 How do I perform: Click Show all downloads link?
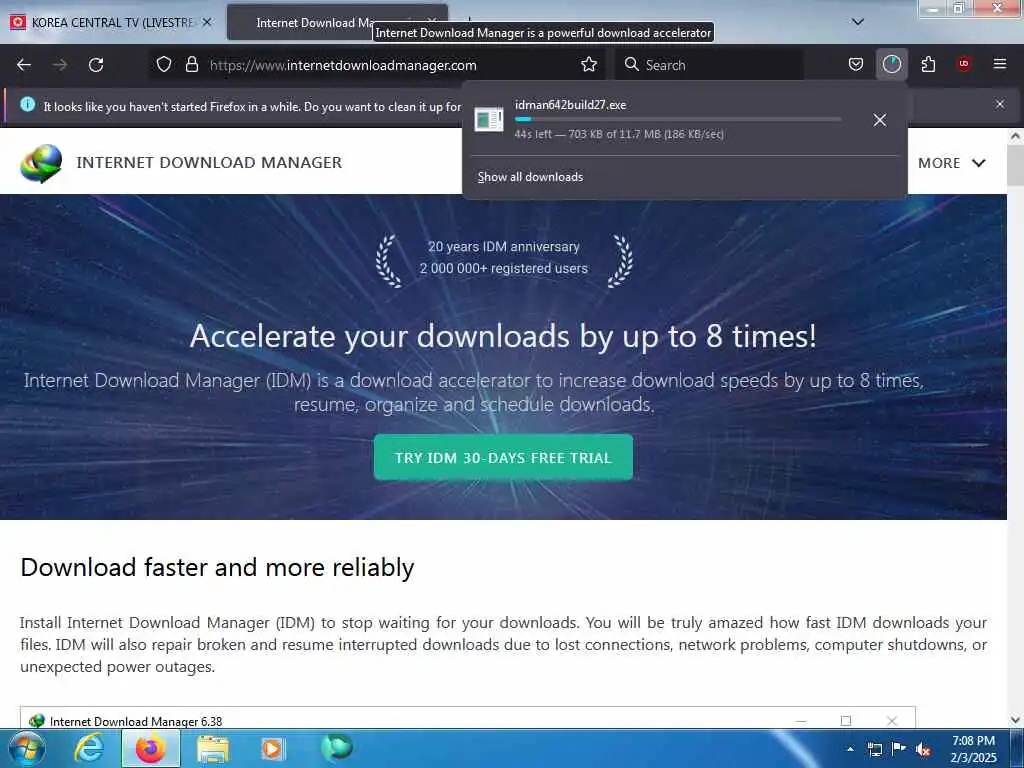(530, 177)
